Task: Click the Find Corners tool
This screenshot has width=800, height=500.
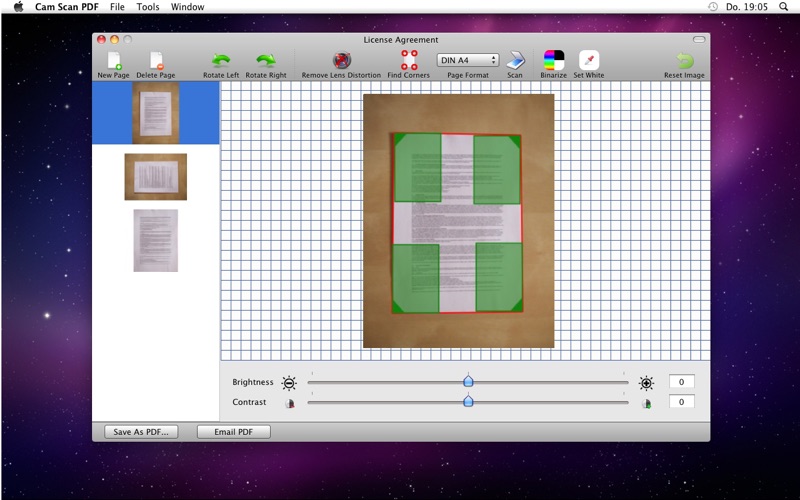Action: pos(409,60)
